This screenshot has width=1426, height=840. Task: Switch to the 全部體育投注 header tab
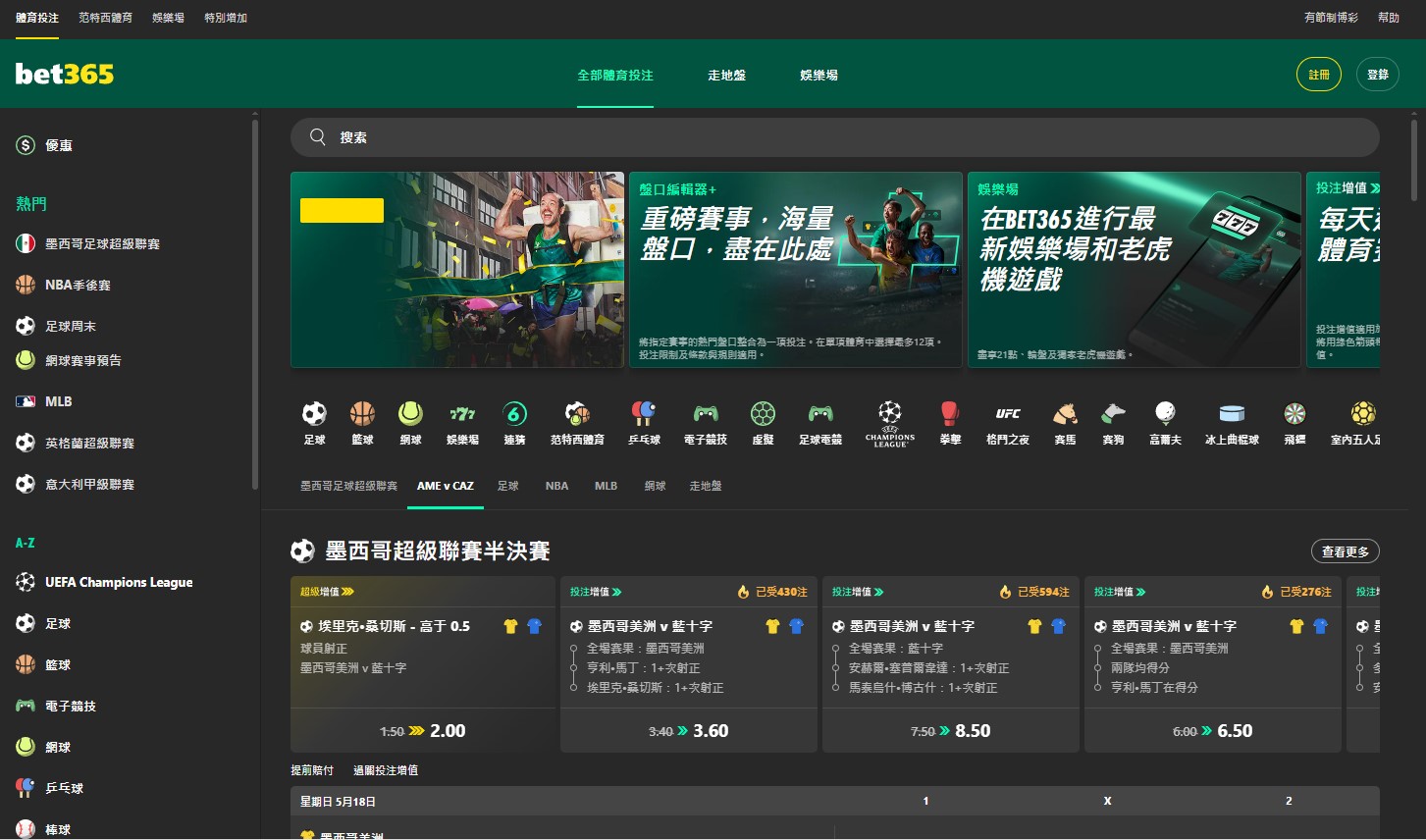(x=615, y=75)
